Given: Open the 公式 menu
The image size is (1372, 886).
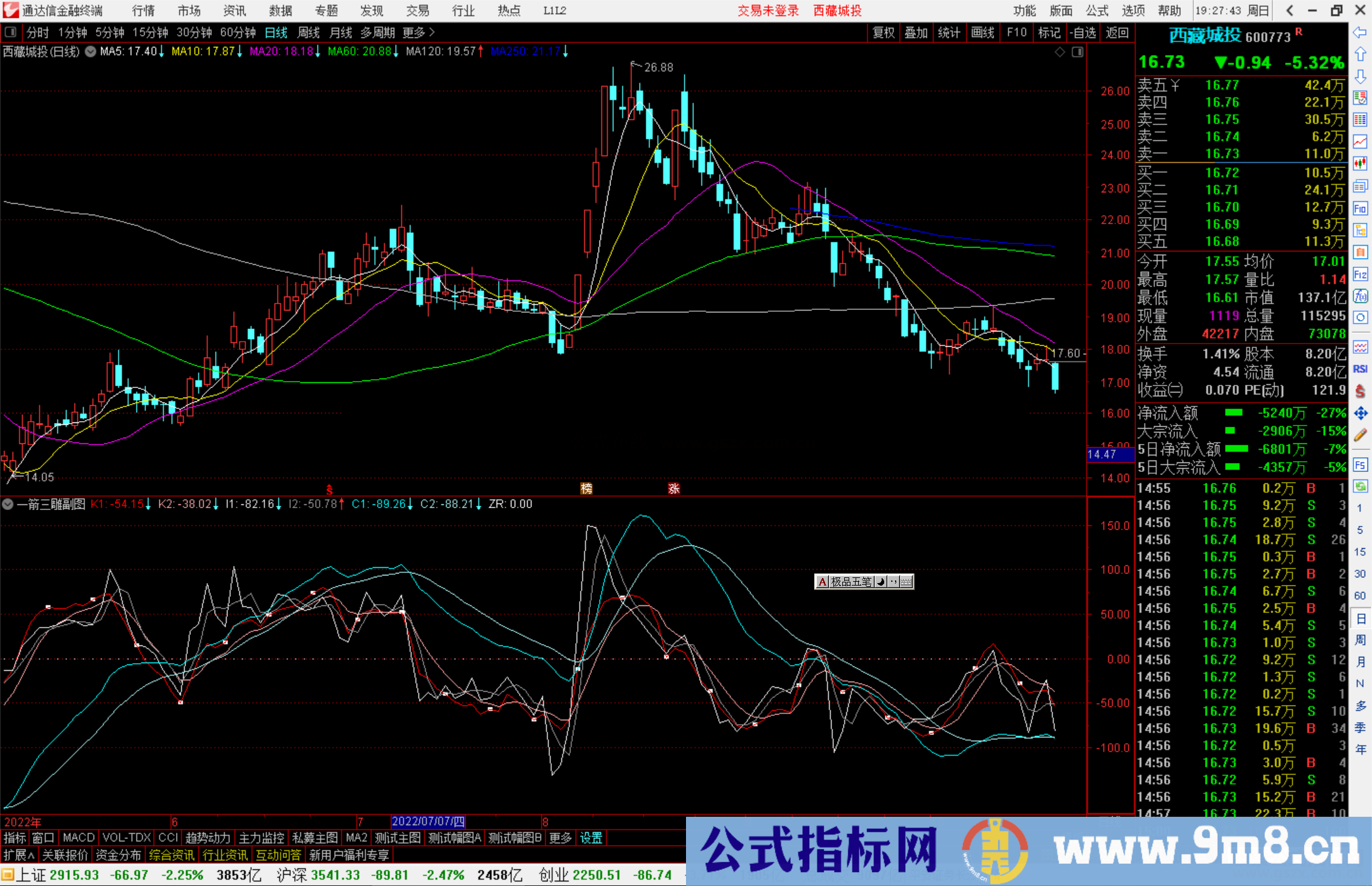Looking at the screenshot, I should click(x=1097, y=10).
